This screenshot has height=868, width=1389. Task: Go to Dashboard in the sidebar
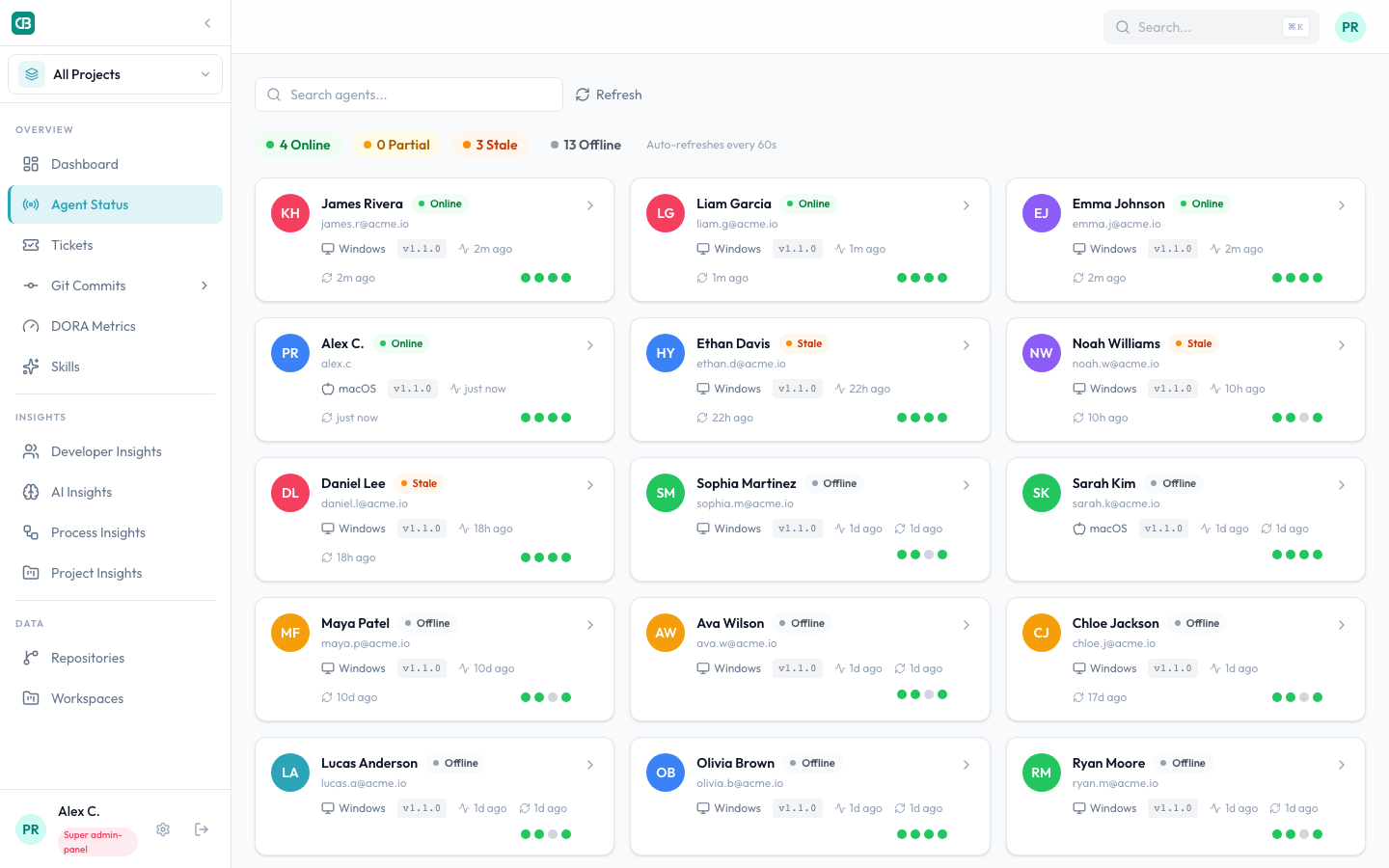tap(116, 164)
